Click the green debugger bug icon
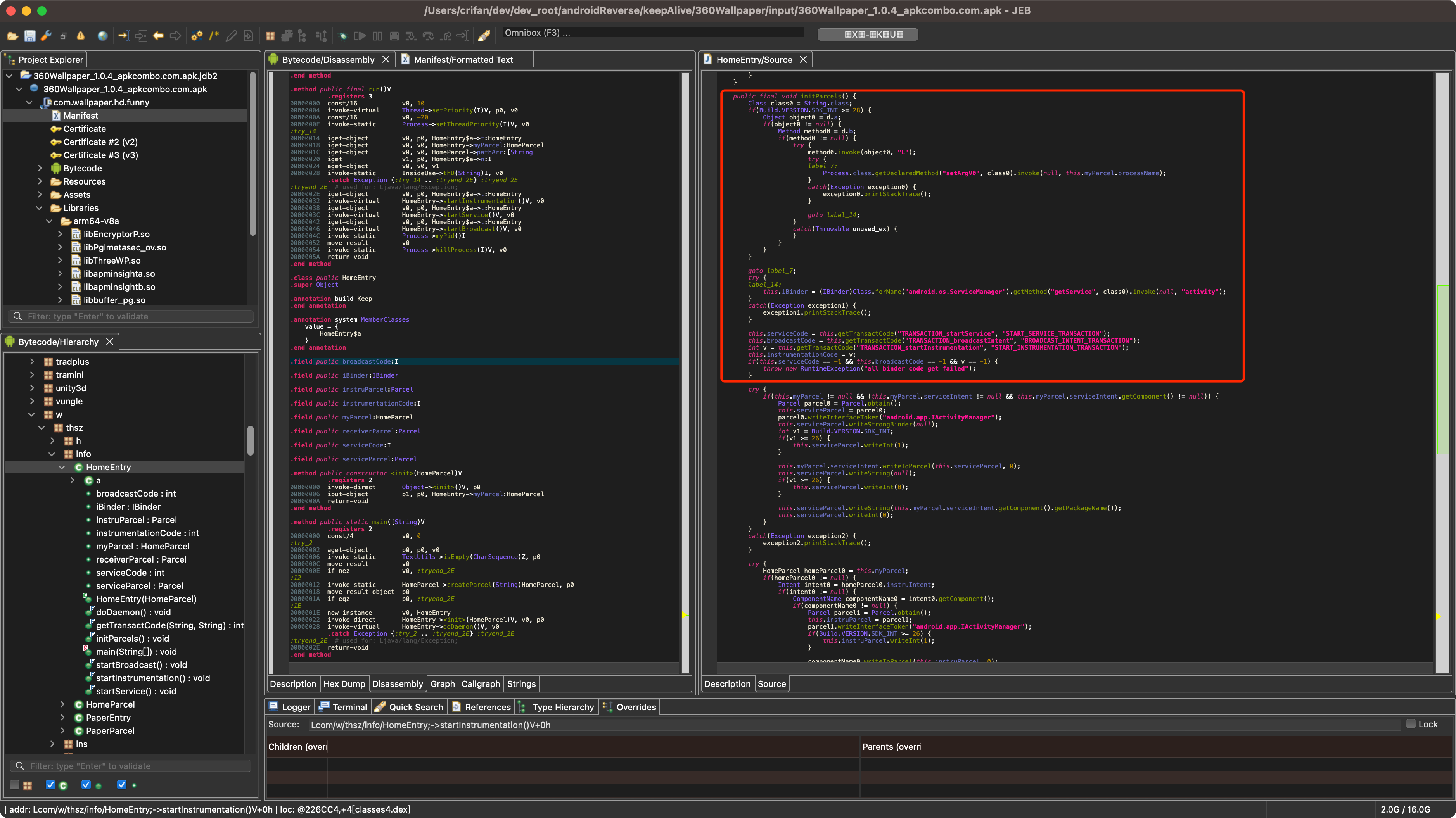Screen dimensions: 1456x818 point(342,36)
